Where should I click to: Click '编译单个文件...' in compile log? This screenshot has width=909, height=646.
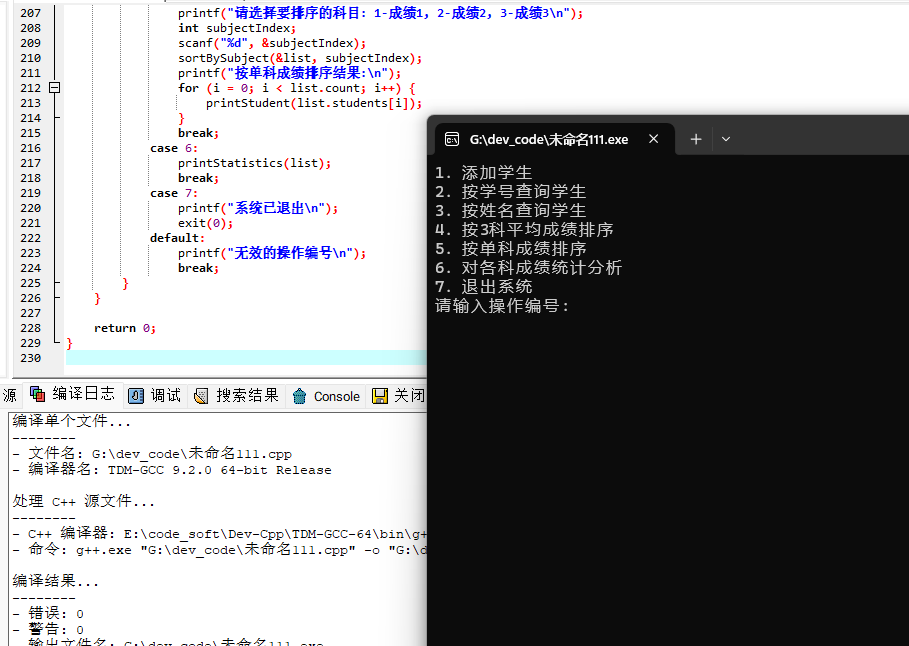(72, 421)
